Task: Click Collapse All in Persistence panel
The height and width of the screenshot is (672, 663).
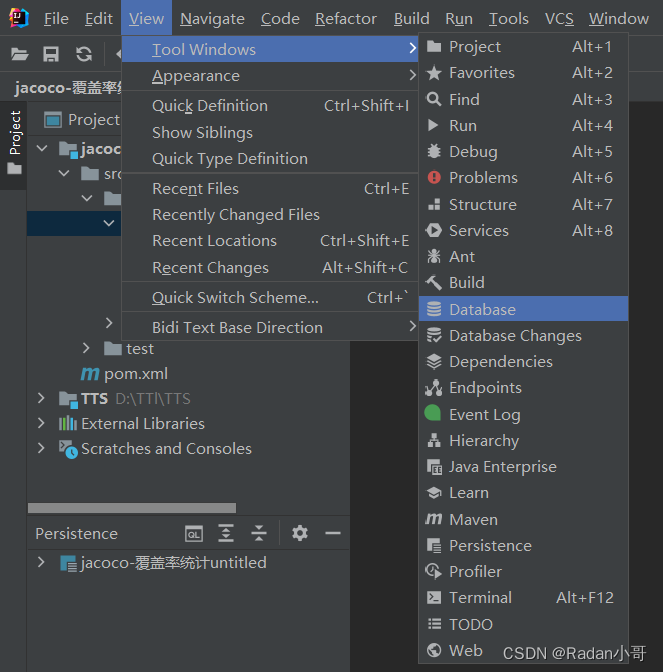Action: (x=259, y=534)
